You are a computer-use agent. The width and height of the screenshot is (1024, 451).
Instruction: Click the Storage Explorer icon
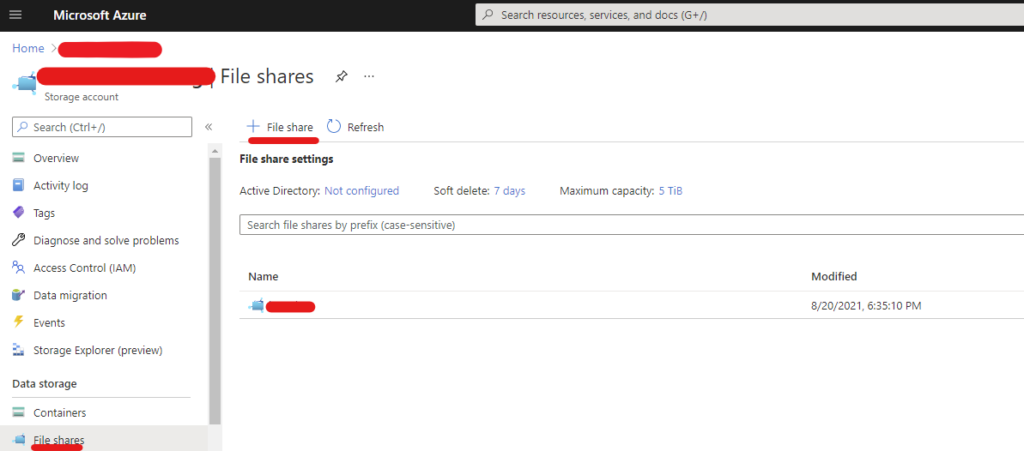[19, 350]
